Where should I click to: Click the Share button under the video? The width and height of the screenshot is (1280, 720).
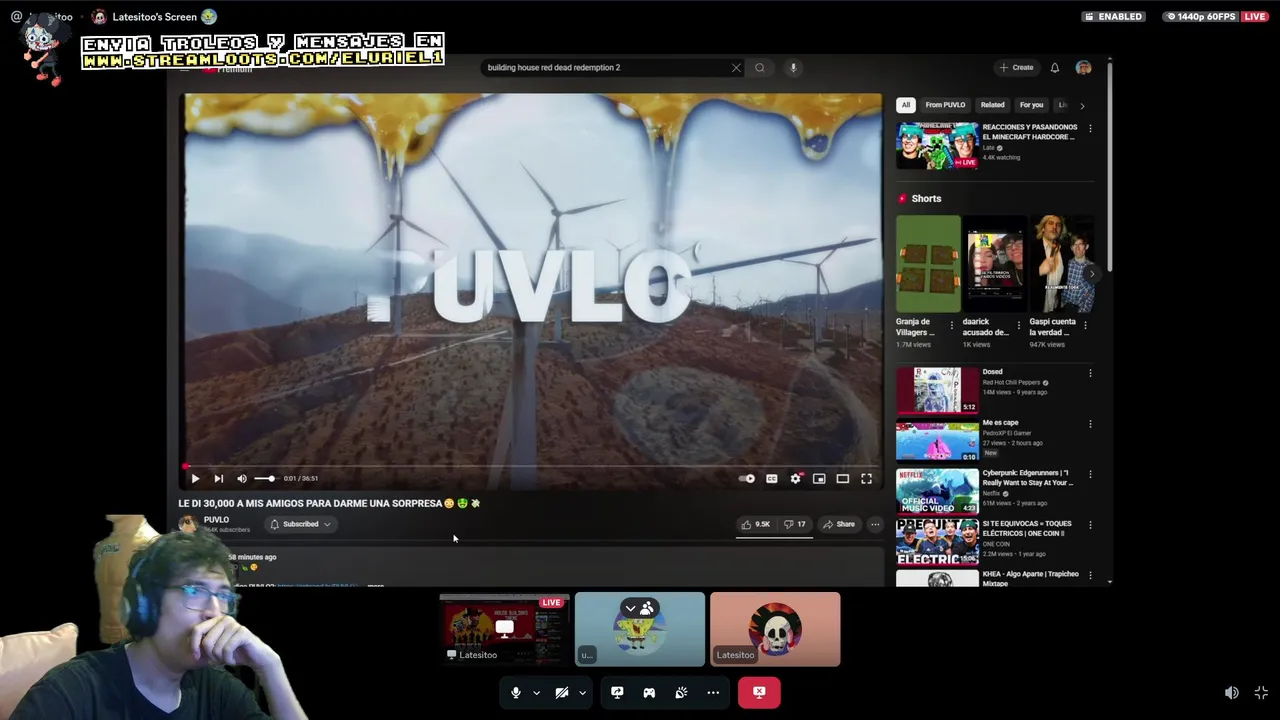pos(839,524)
